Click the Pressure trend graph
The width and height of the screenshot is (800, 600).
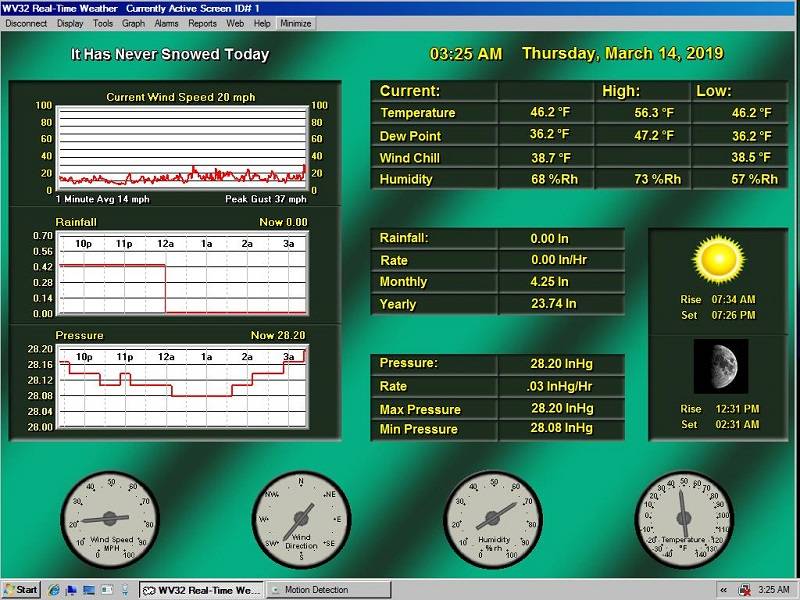(175, 385)
